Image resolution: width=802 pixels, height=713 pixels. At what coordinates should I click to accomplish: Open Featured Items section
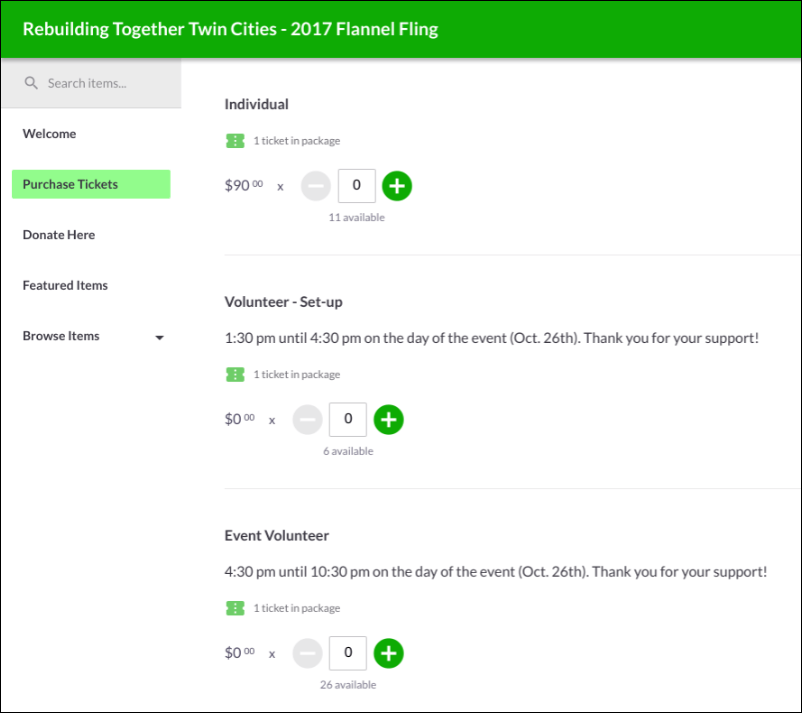65,285
